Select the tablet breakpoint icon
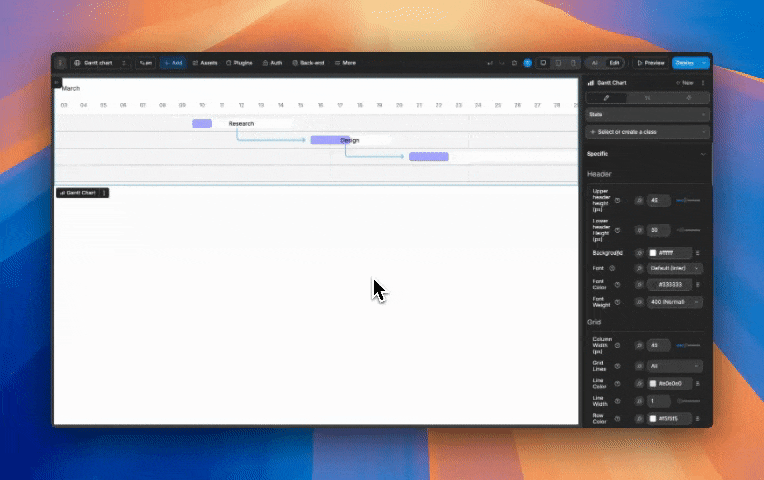The image size is (764, 480). [x=558, y=63]
